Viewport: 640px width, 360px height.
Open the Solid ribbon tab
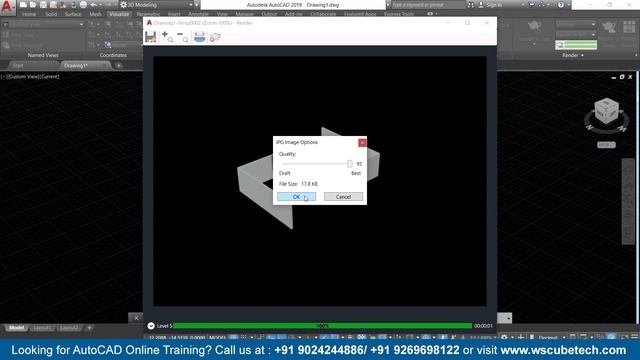coord(51,14)
